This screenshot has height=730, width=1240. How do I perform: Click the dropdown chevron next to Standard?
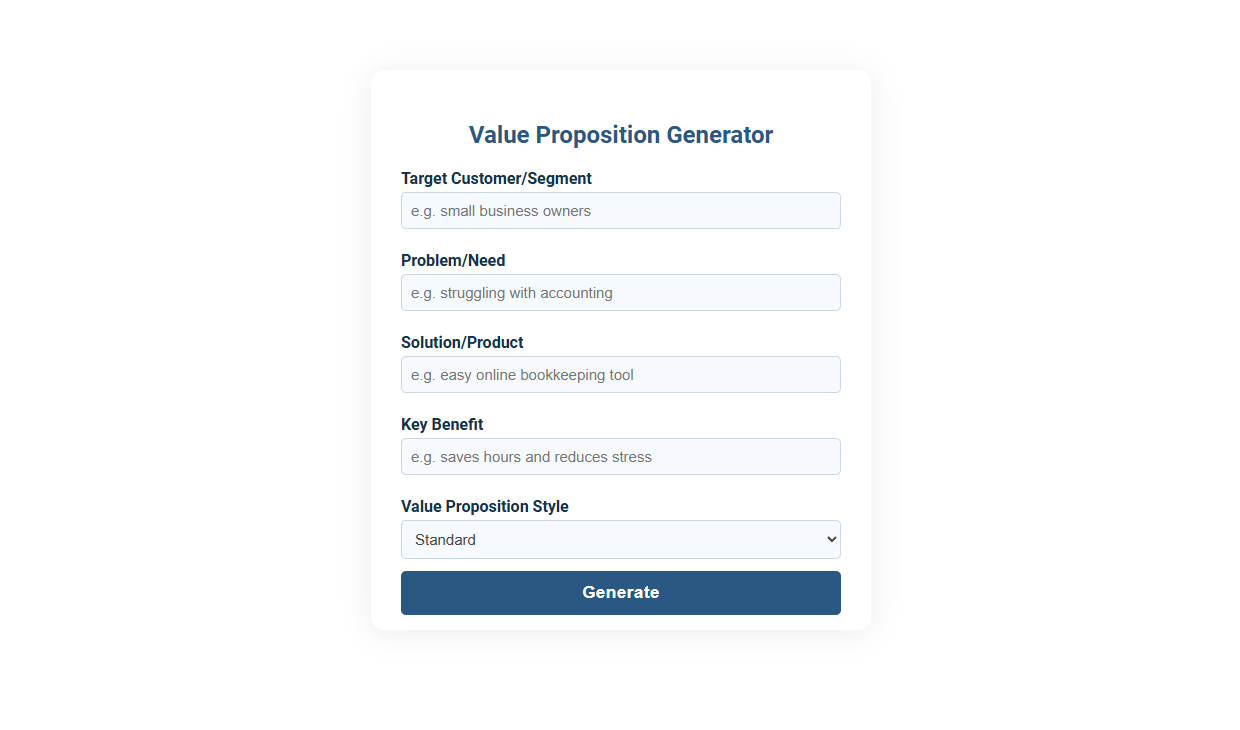[831, 539]
